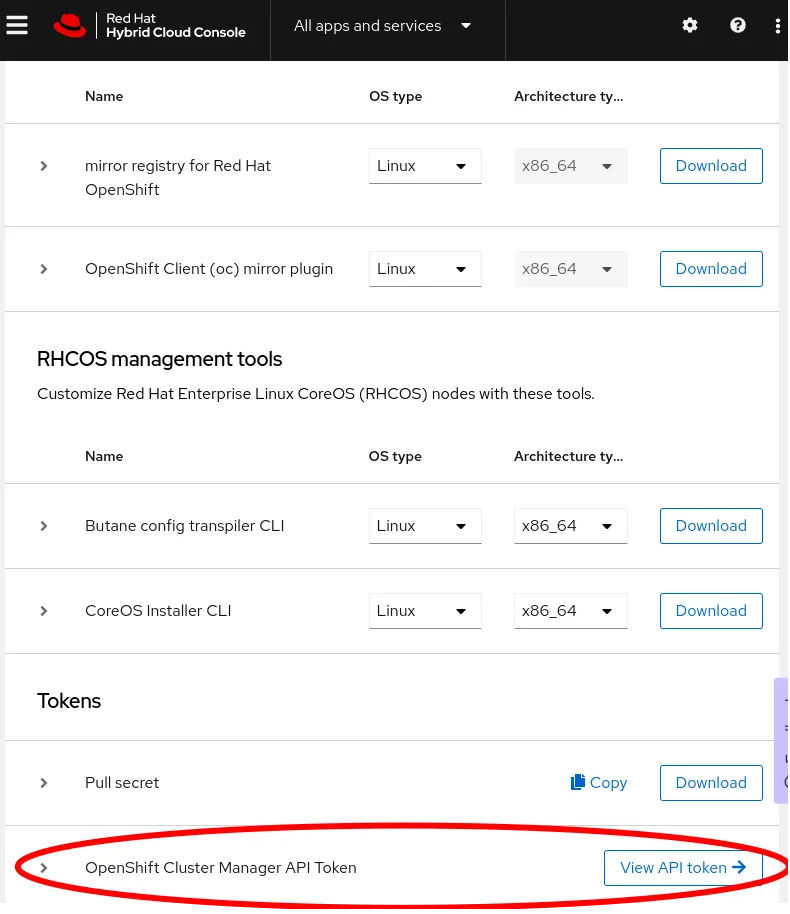Expand the OpenShift Cluster Manager API Token row

[44, 868]
